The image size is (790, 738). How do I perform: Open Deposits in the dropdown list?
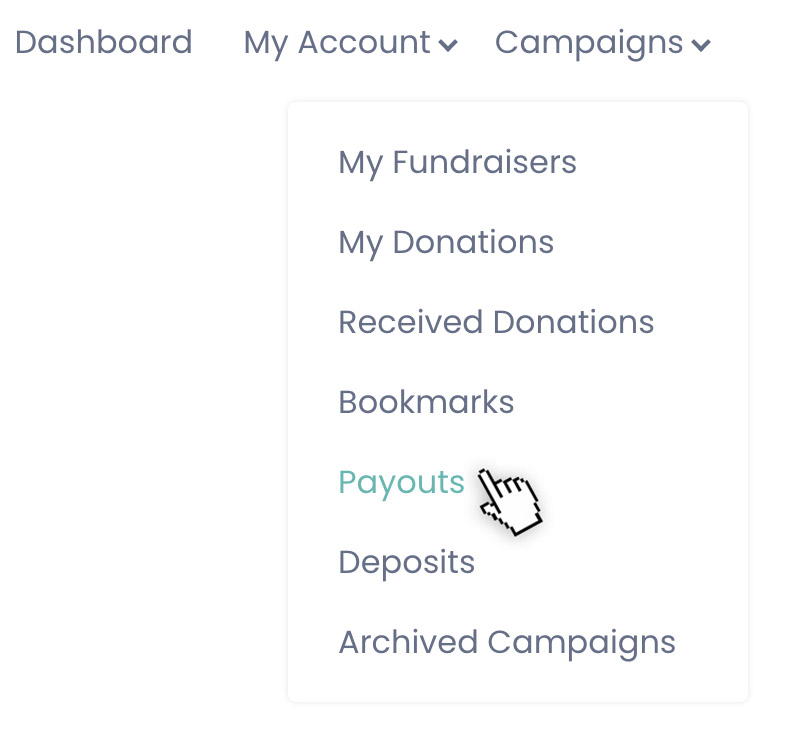pos(407,563)
